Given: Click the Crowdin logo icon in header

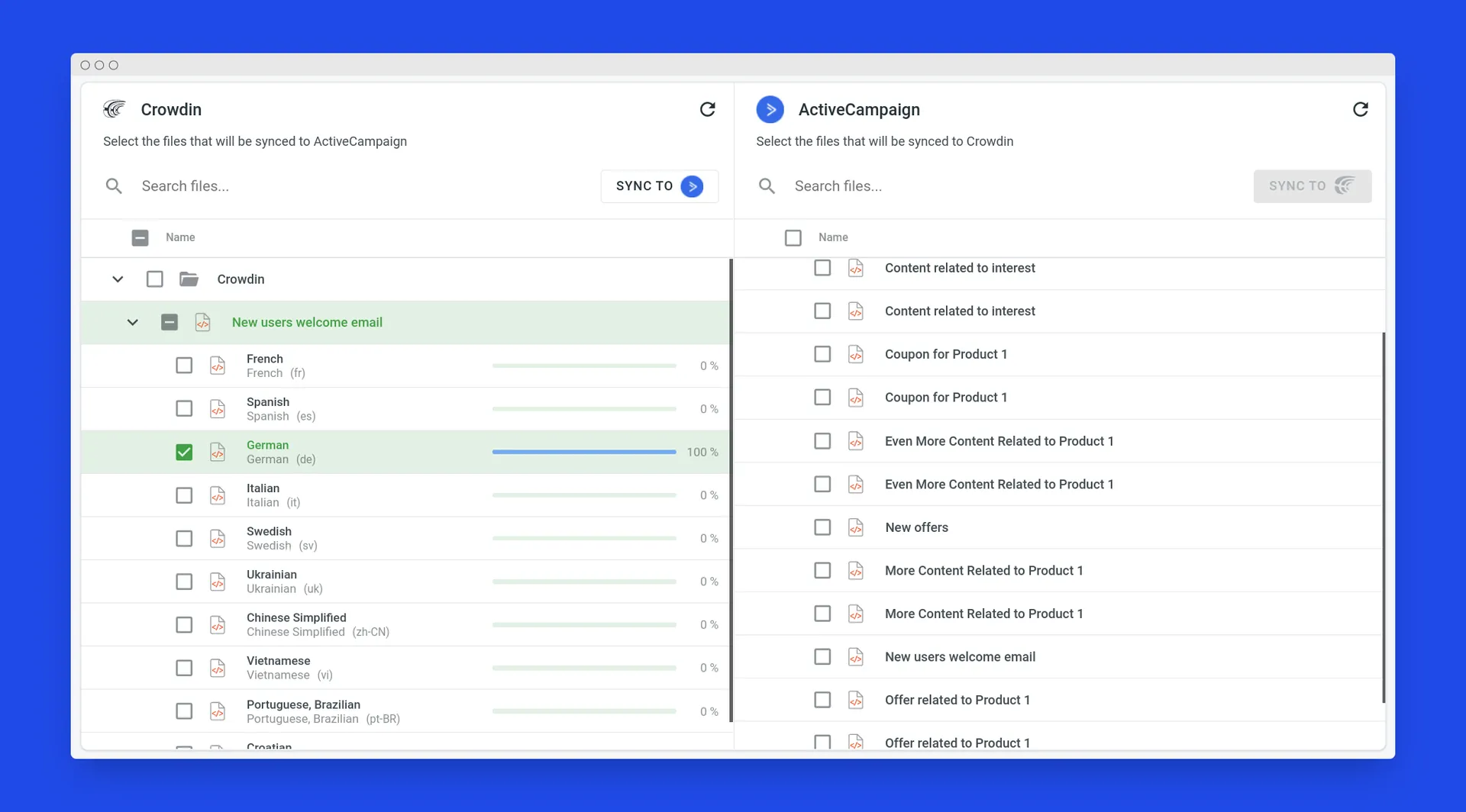Looking at the screenshot, I should [x=115, y=109].
